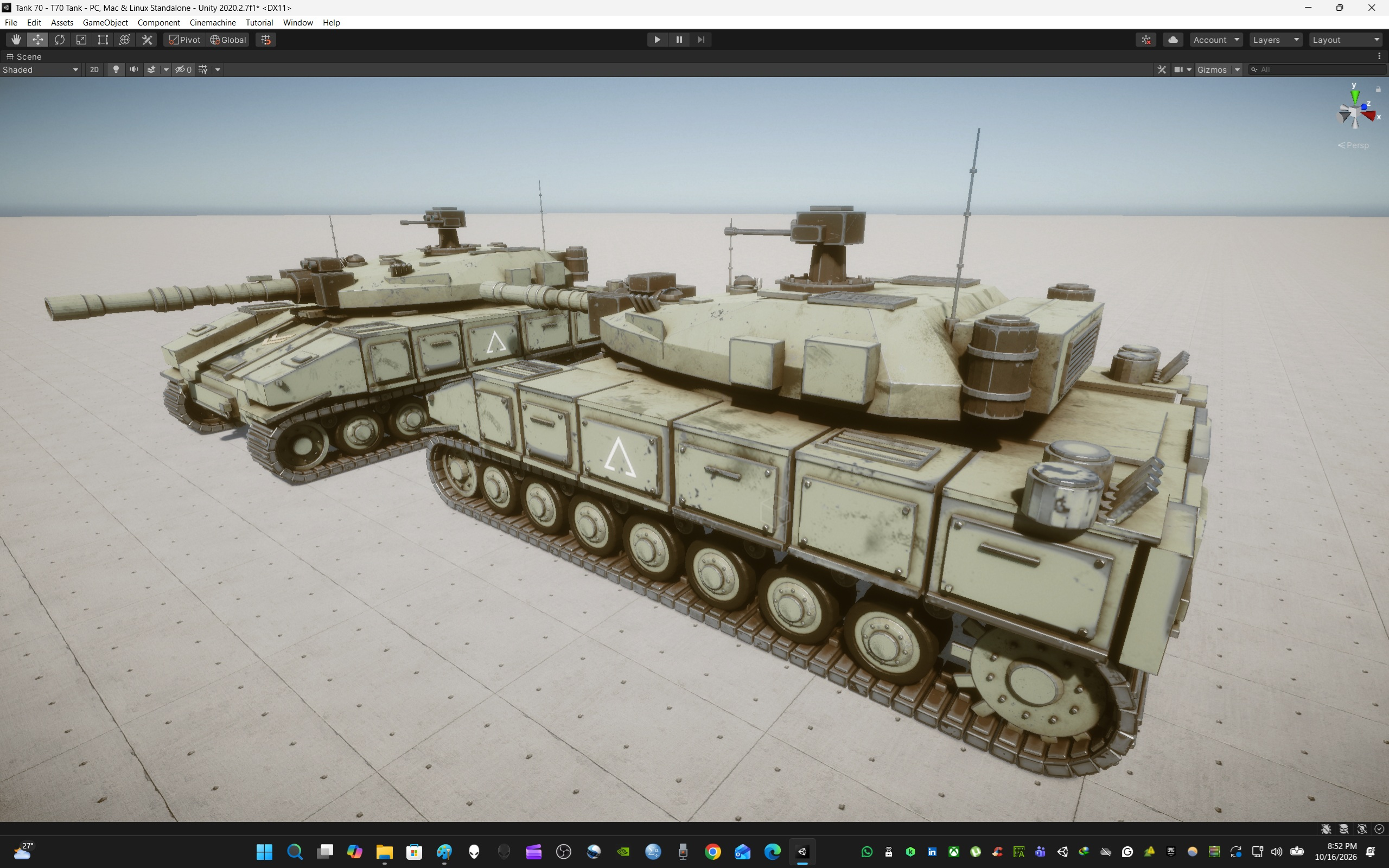This screenshot has width=1389, height=868.
Task: Toggle Pivot/Center handle position
Action: tap(185, 40)
